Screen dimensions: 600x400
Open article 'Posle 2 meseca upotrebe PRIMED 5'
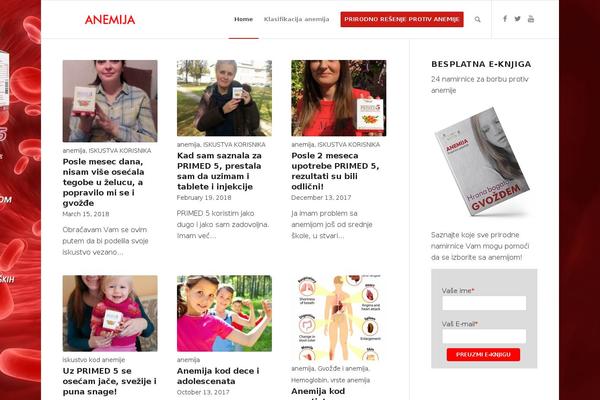click(x=335, y=171)
